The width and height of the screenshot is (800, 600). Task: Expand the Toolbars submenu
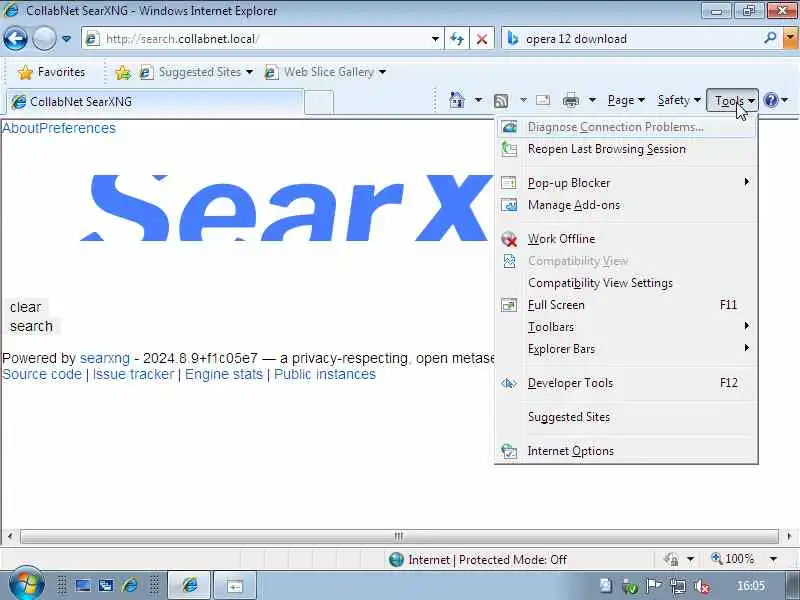pyautogui.click(x=626, y=327)
